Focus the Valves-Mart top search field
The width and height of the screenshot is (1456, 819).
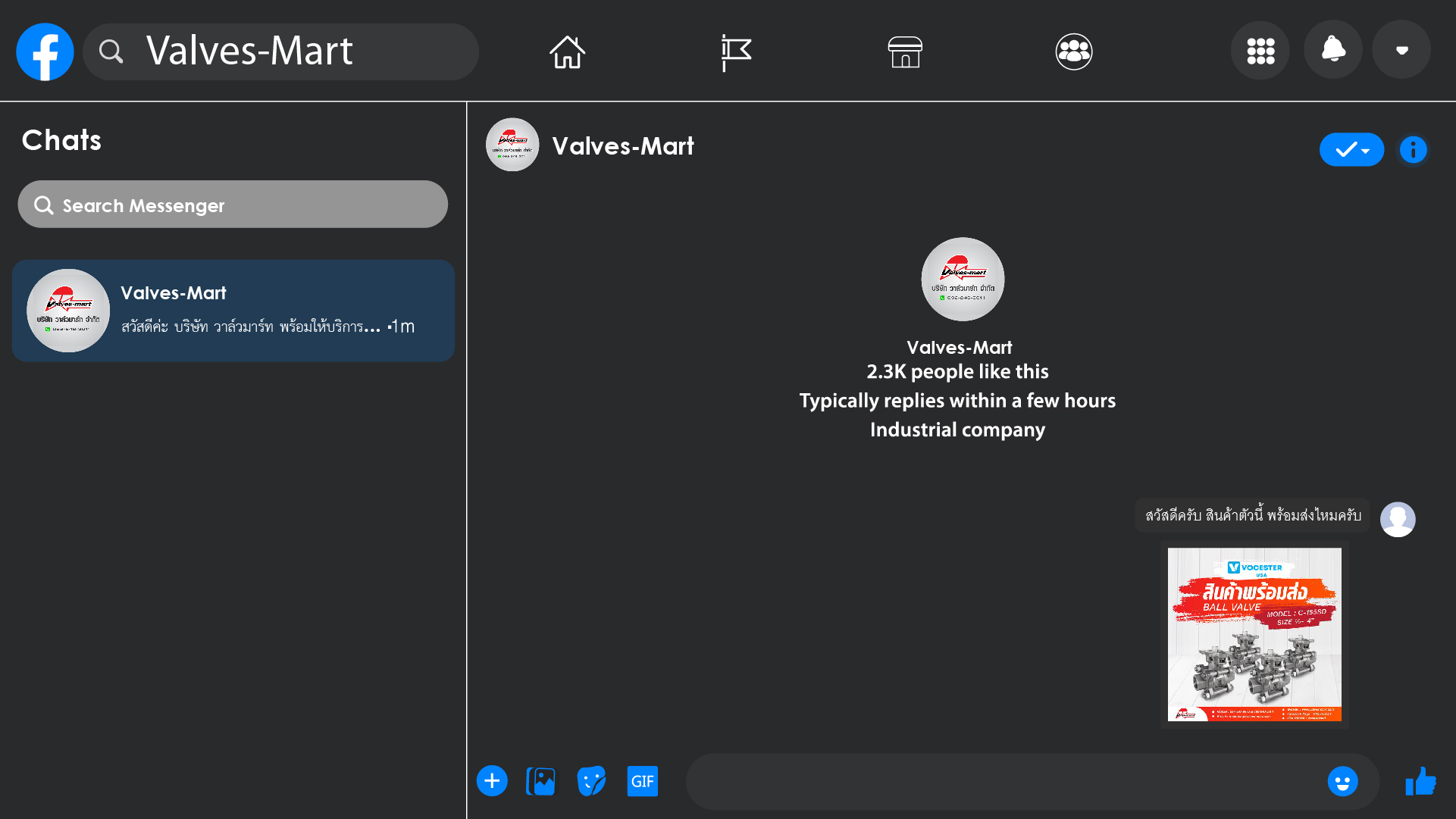pyautogui.click(x=280, y=52)
